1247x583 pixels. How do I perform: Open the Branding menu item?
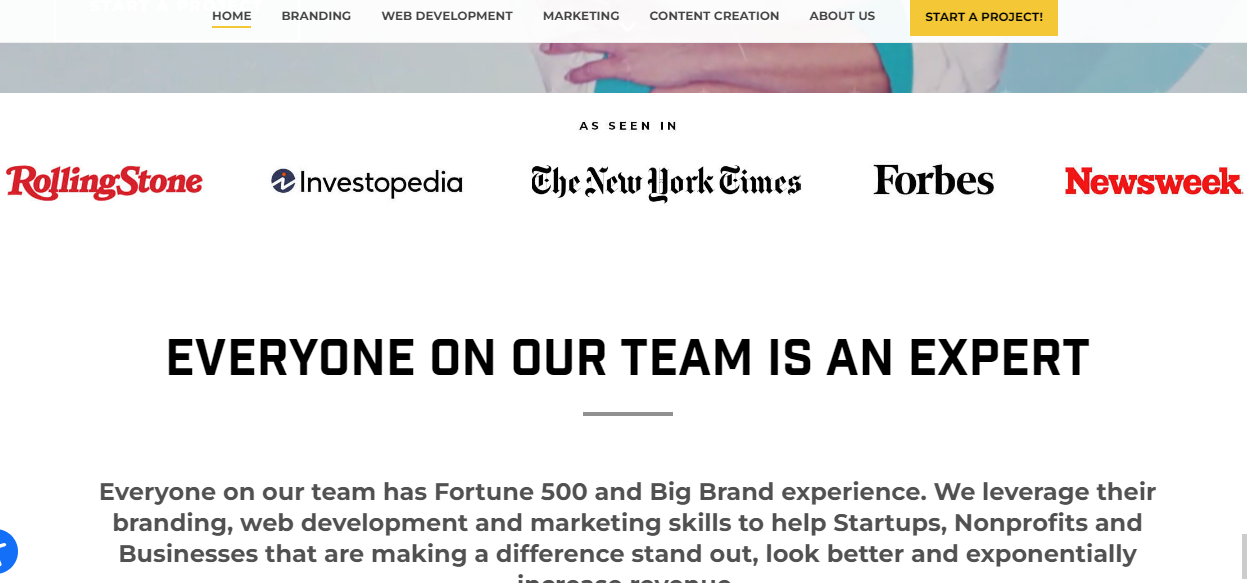tap(316, 16)
